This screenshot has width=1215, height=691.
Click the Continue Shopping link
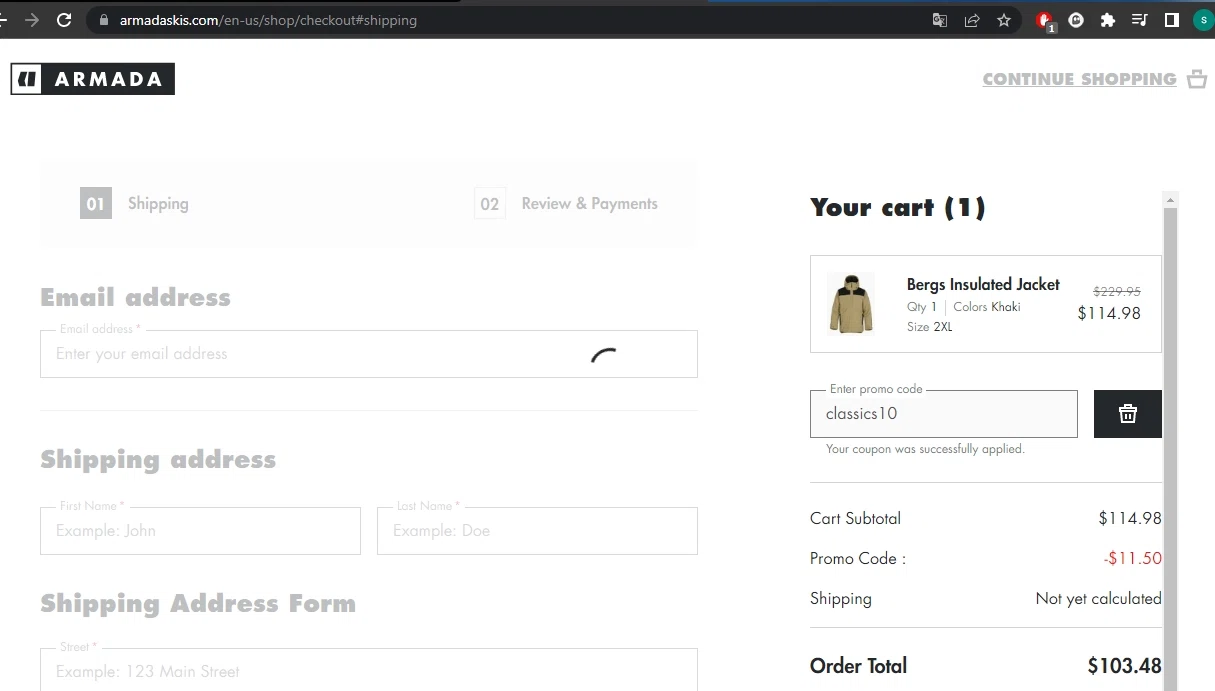tap(1079, 79)
